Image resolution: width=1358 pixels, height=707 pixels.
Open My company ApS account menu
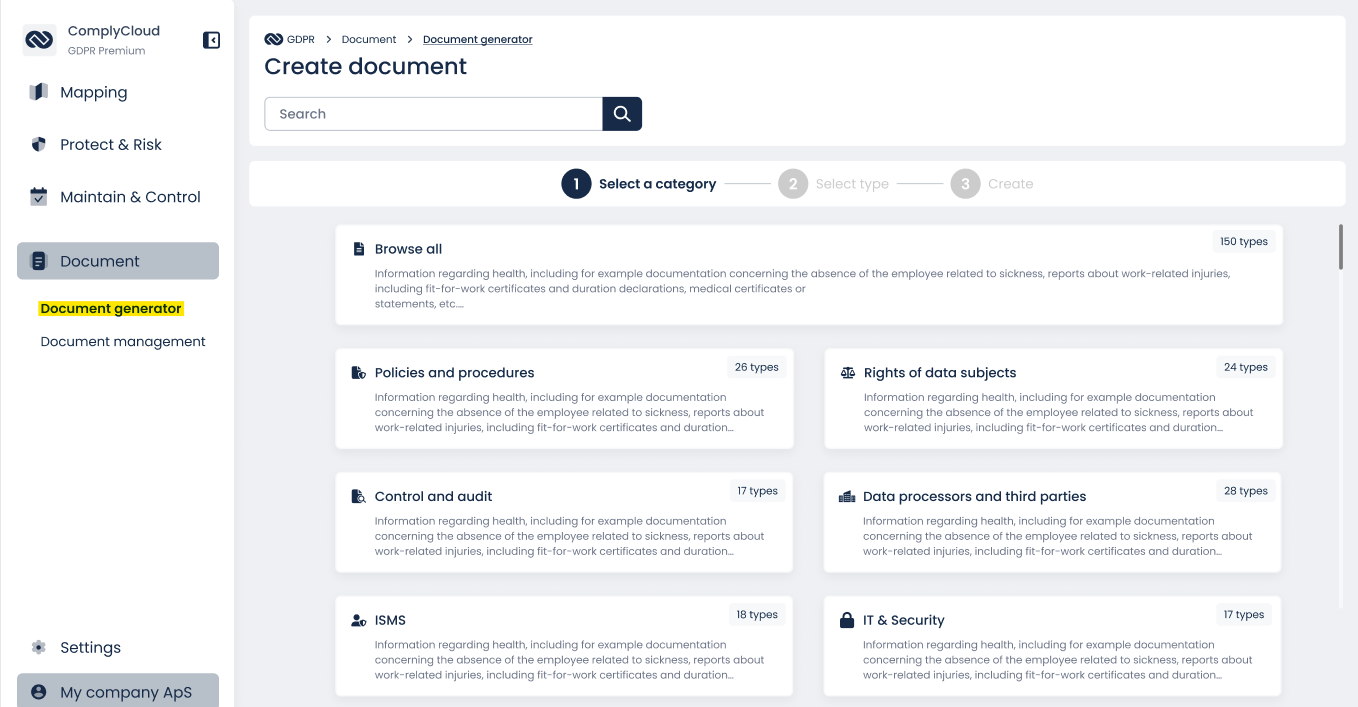[118, 691]
